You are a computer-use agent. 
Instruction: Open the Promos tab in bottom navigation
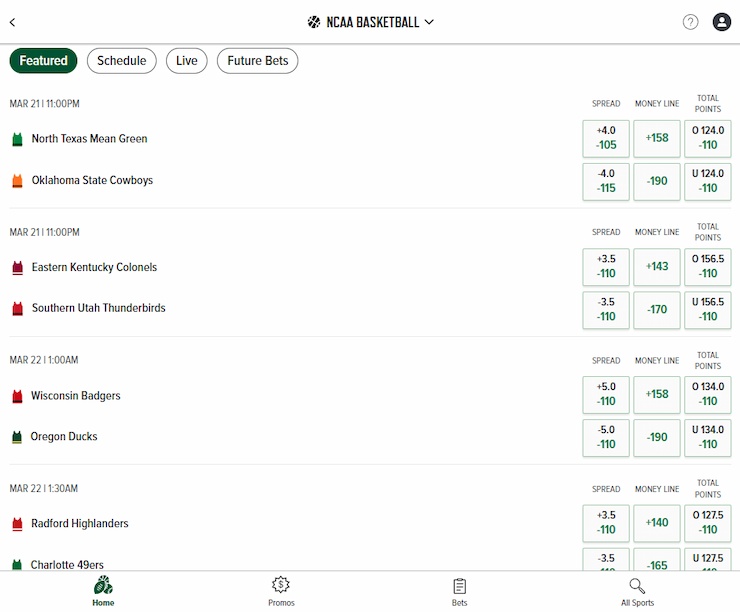[281, 591]
